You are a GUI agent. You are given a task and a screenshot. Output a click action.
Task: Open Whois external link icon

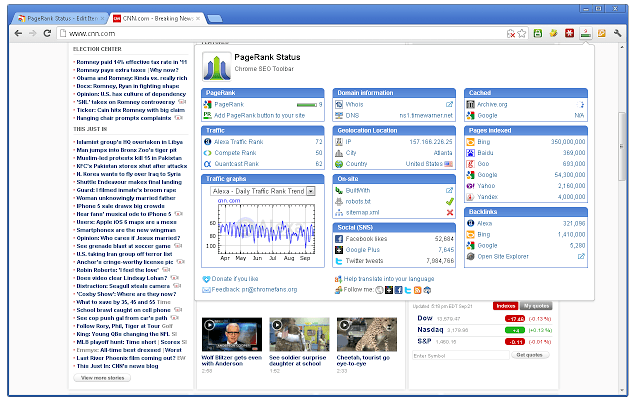point(449,104)
